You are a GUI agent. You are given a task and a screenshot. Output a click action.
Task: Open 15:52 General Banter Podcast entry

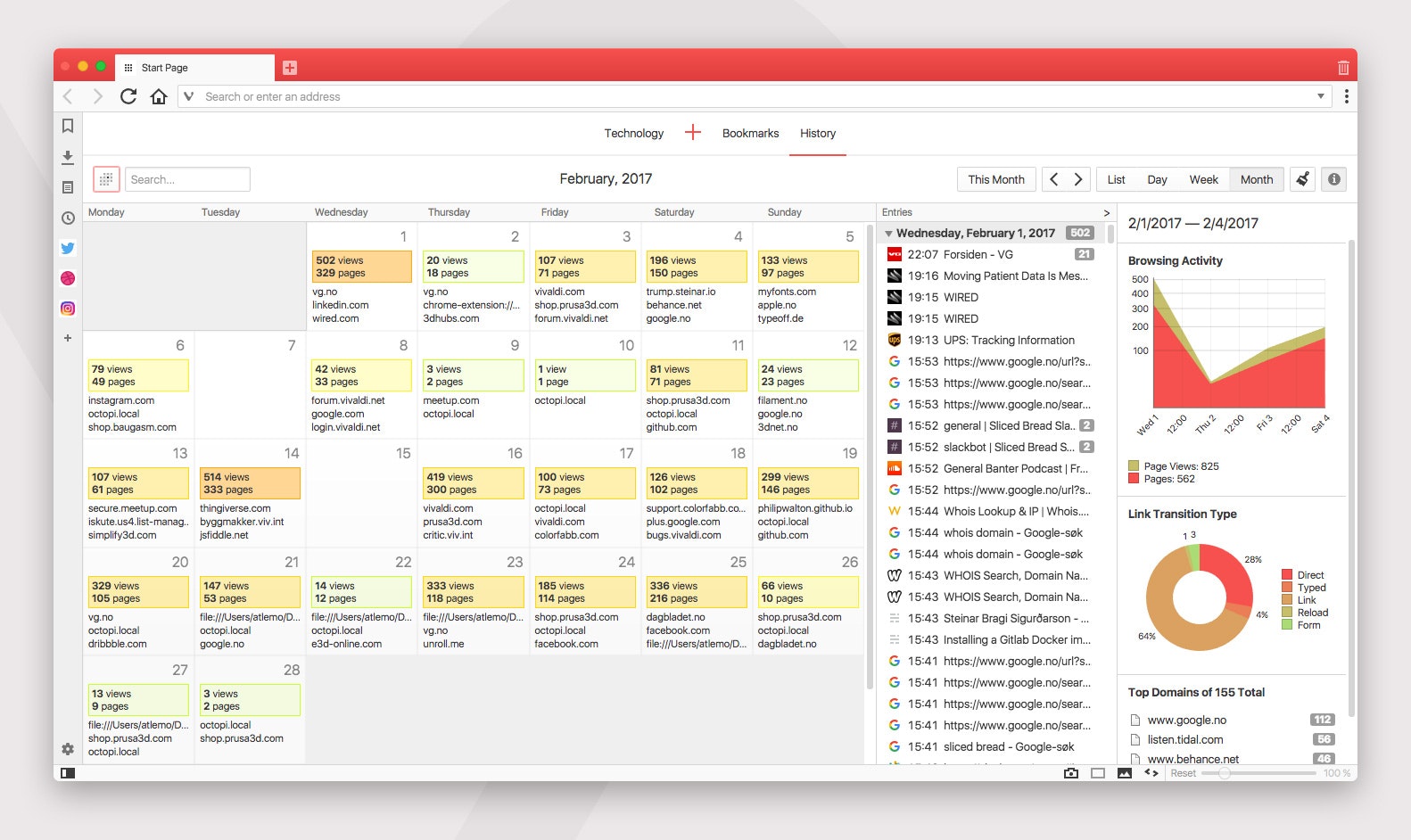click(990, 468)
